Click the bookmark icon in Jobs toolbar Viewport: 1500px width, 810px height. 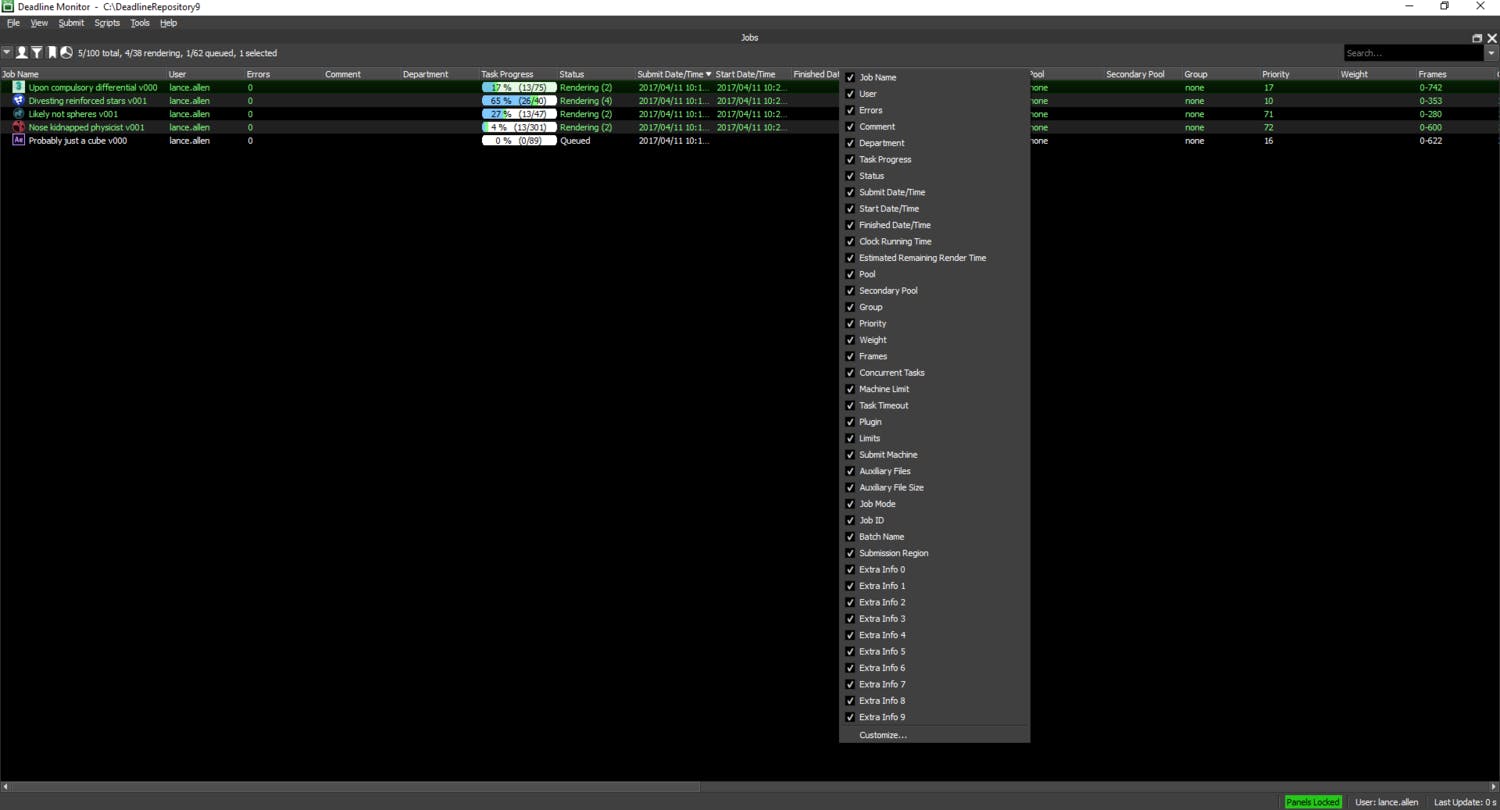[52, 53]
